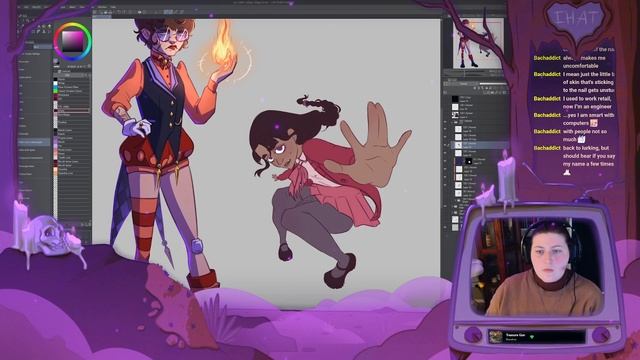Click the chat message "back to lurking, but"

click(586, 148)
